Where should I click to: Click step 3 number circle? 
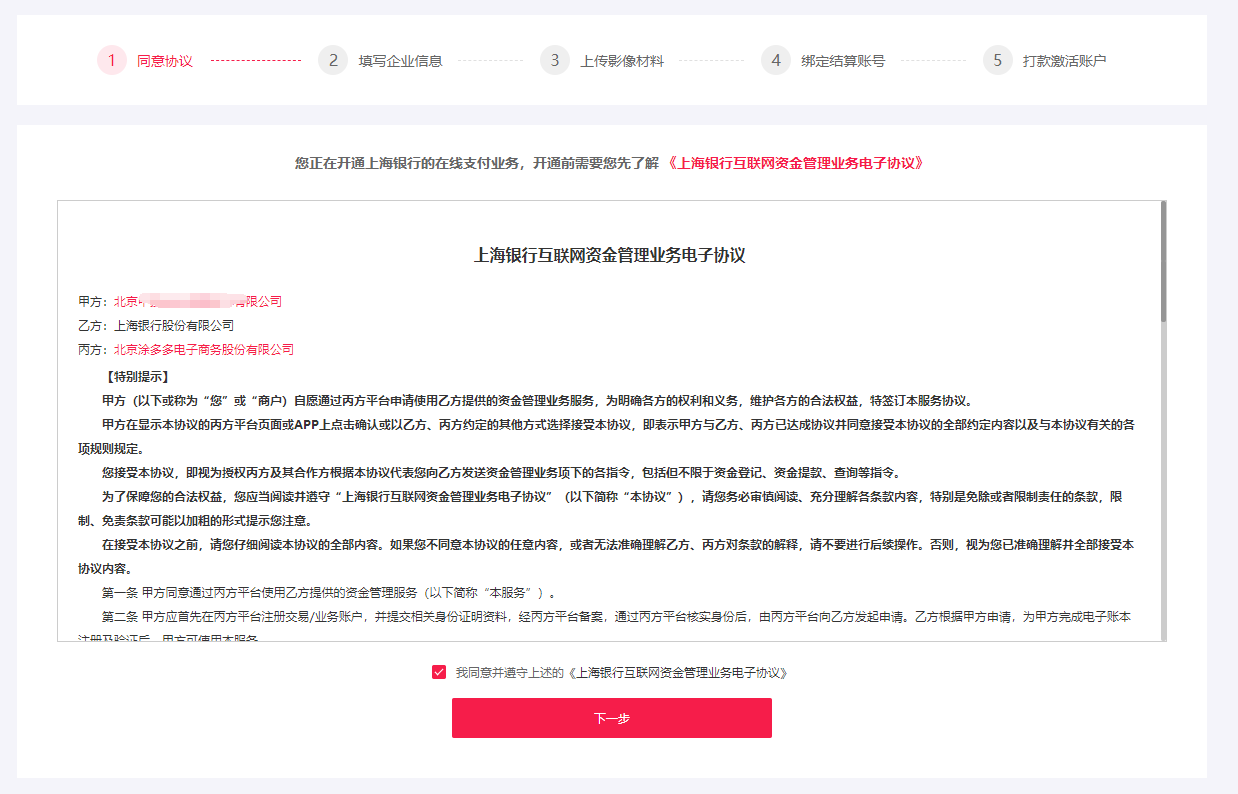555,60
